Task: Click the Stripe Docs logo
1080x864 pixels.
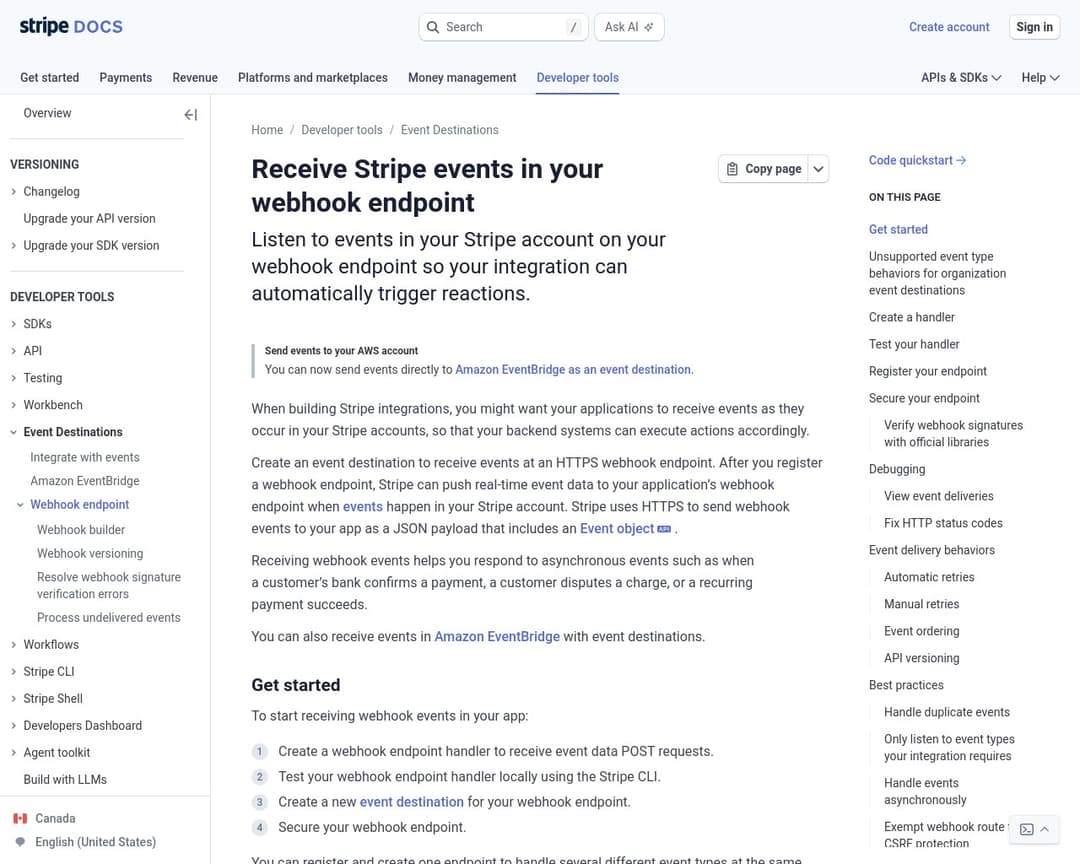Action: point(71,26)
